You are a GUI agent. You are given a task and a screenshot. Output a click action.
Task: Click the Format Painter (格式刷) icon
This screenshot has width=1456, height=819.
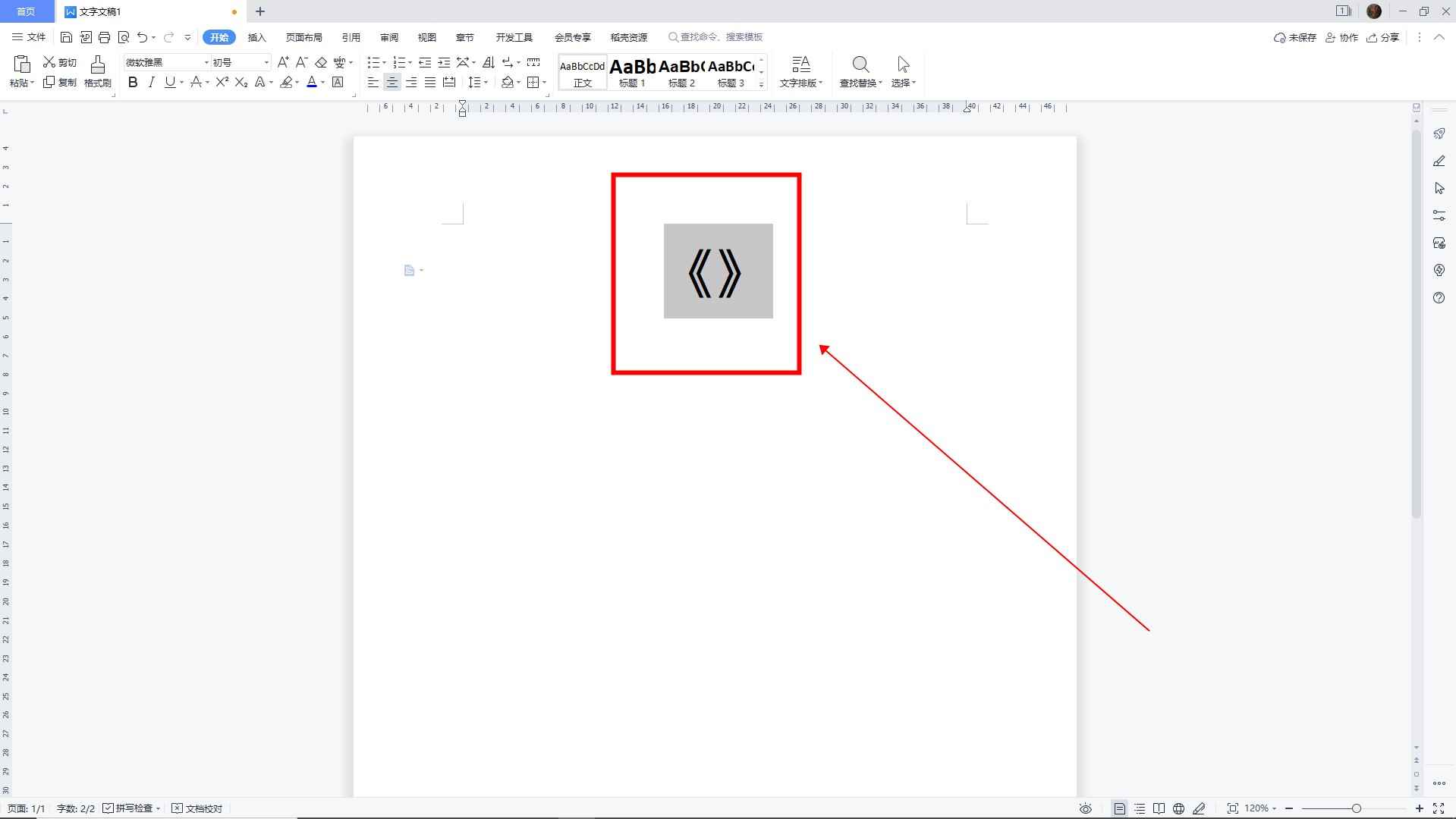pyautogui.click(x=97, y=65)
